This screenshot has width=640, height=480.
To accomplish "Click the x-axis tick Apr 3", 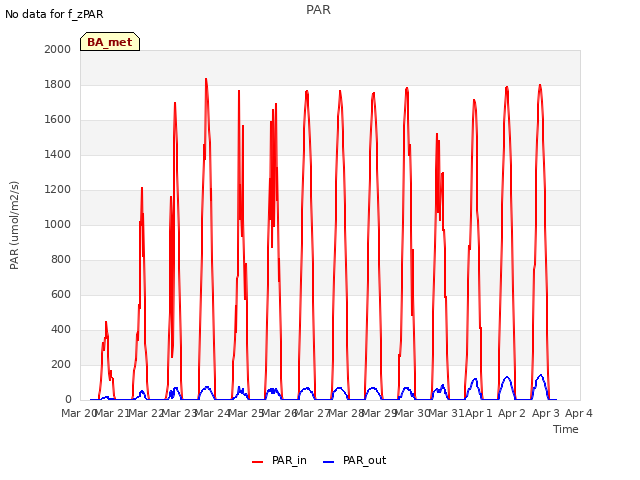I will (x=545, y=413).
